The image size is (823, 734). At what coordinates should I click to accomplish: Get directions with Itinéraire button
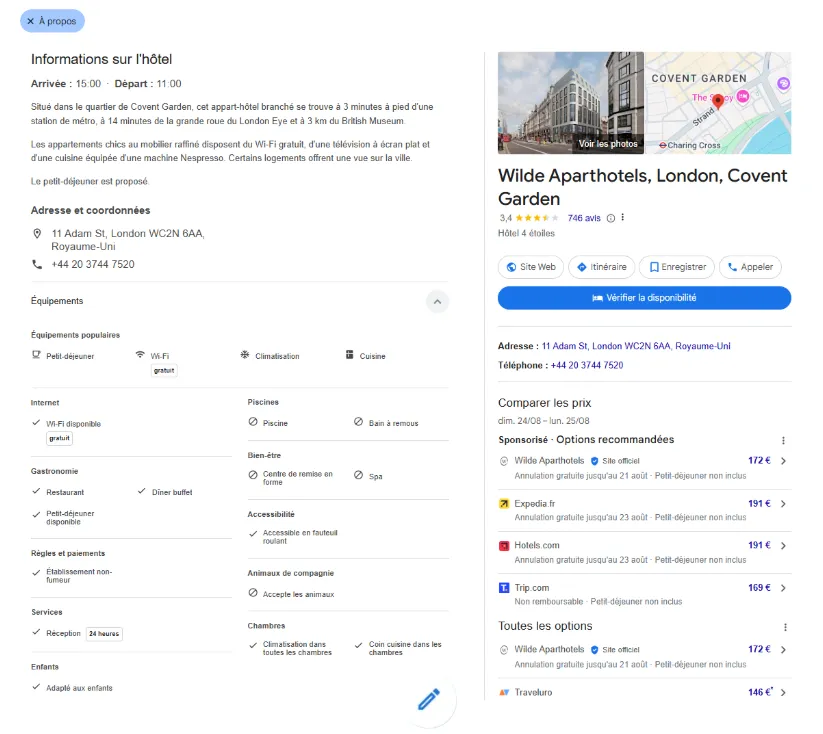pyautogui.click(x=602, y=267)
